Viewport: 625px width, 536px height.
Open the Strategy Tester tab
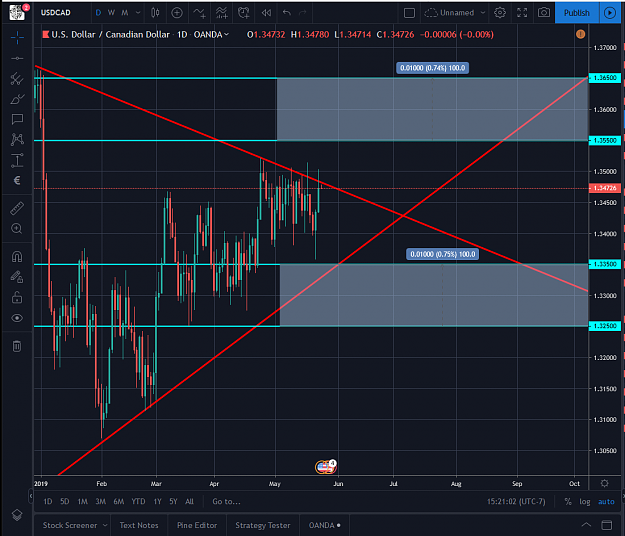tap(263, 525)
